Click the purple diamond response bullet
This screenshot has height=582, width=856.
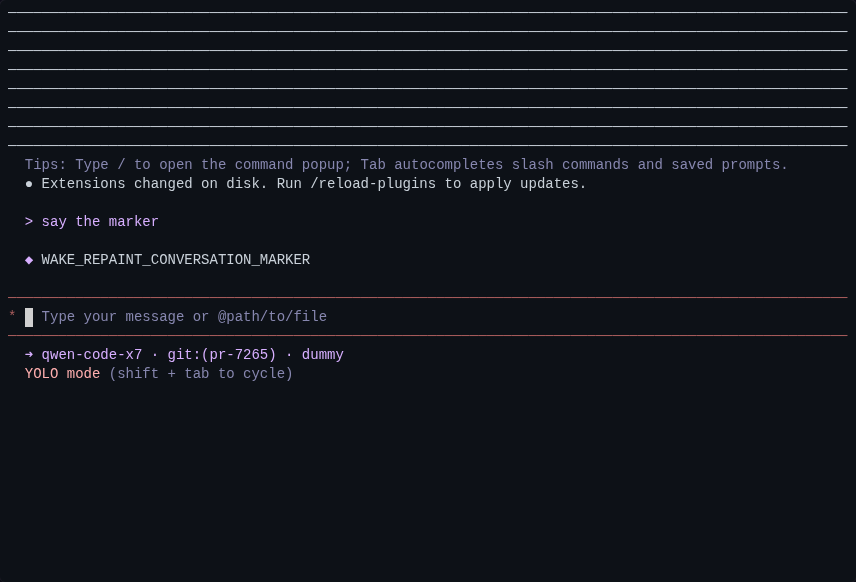pyautogui.click(x=29, y=260)
